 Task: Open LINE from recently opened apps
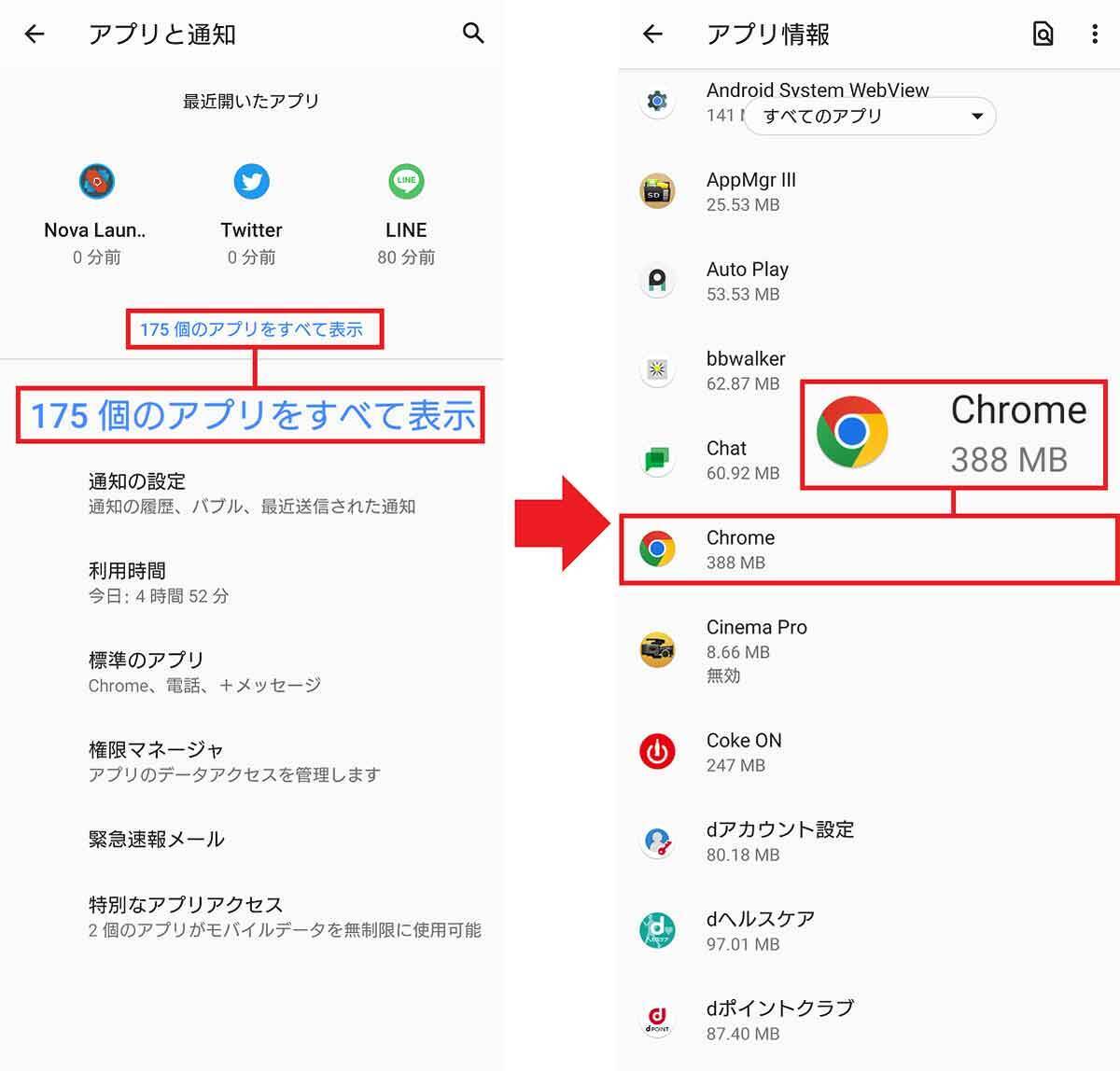tap(406, 181)
